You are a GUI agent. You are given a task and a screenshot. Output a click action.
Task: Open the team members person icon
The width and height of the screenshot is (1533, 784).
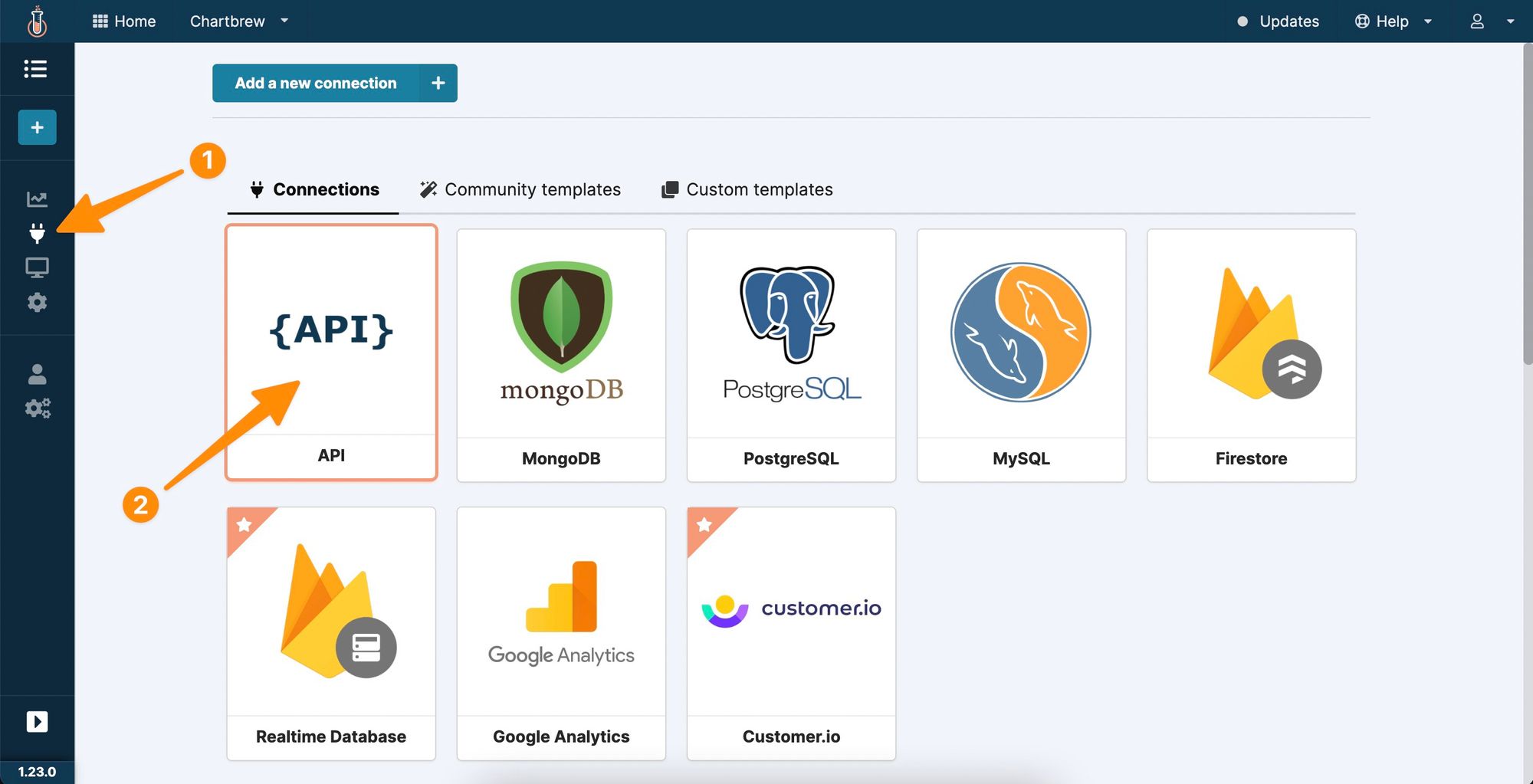point(37,374)
